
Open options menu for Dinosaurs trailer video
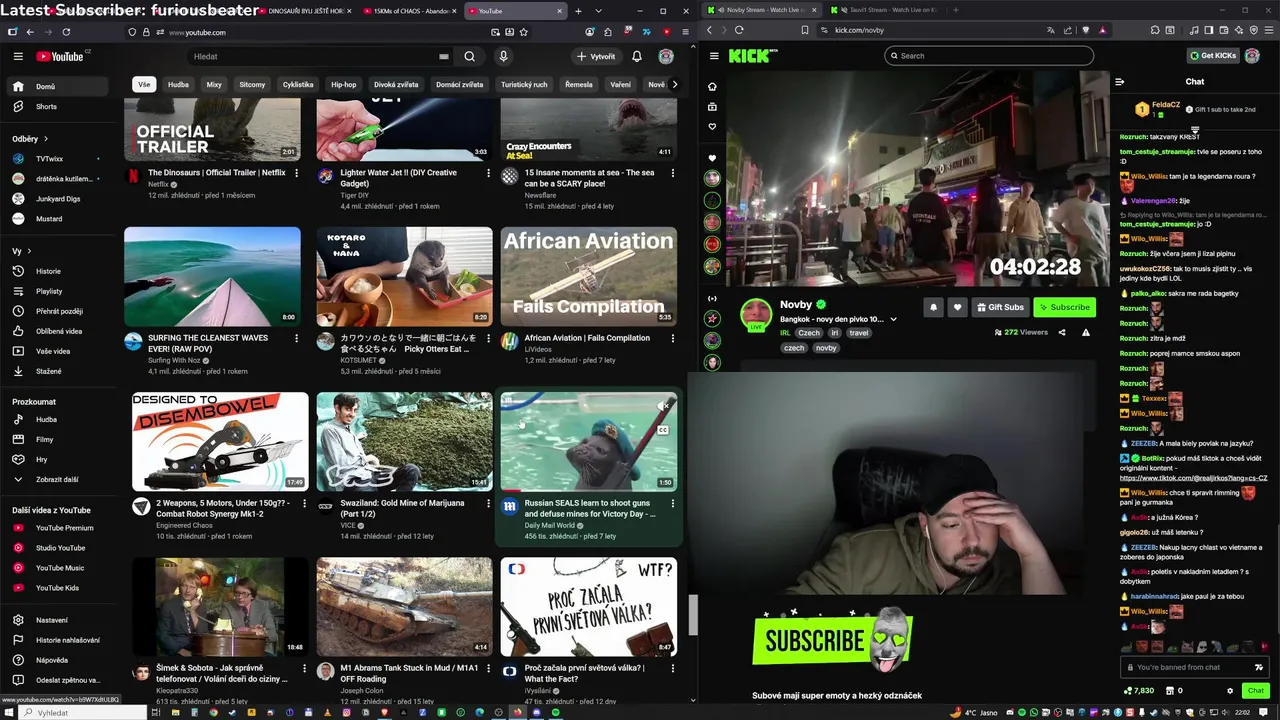click(x=296, y=173)
